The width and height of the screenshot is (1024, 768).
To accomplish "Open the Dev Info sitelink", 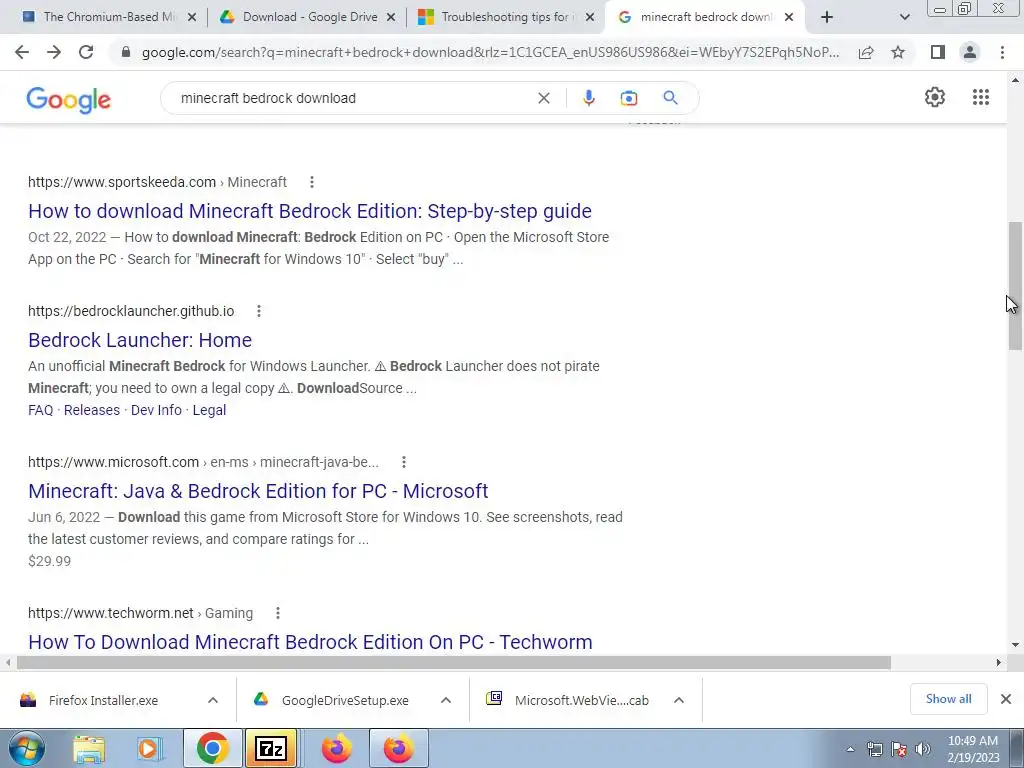I will 156,410.
